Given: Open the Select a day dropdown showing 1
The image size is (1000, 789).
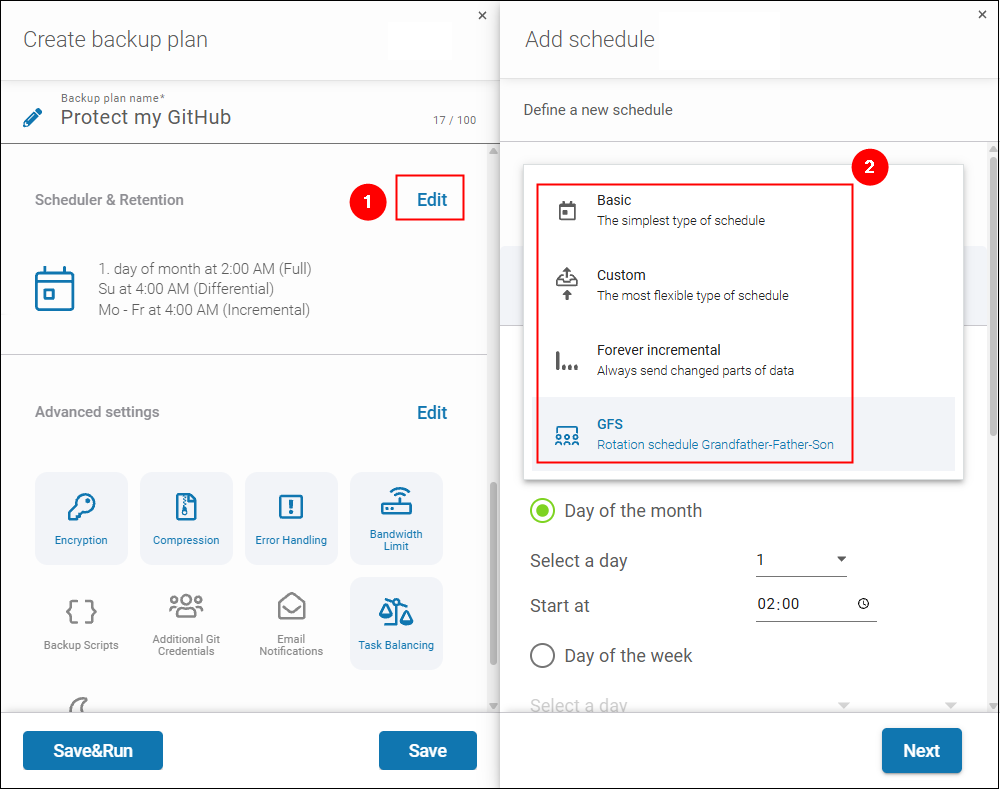Looking at the screenshot, I should pyautogui.click(x=801, y=560).
